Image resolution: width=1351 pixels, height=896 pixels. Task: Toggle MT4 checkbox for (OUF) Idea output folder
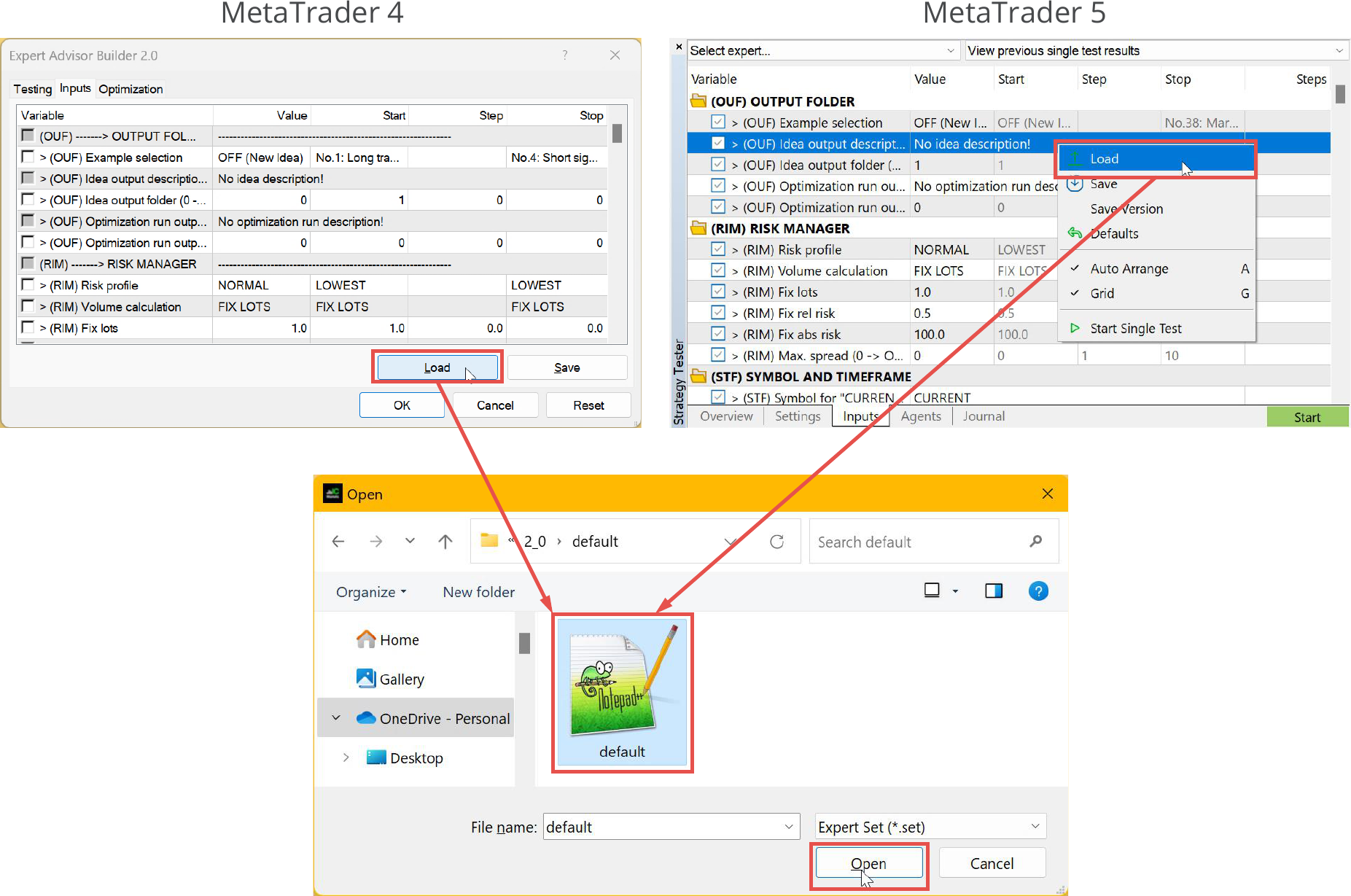coord(28,199)
